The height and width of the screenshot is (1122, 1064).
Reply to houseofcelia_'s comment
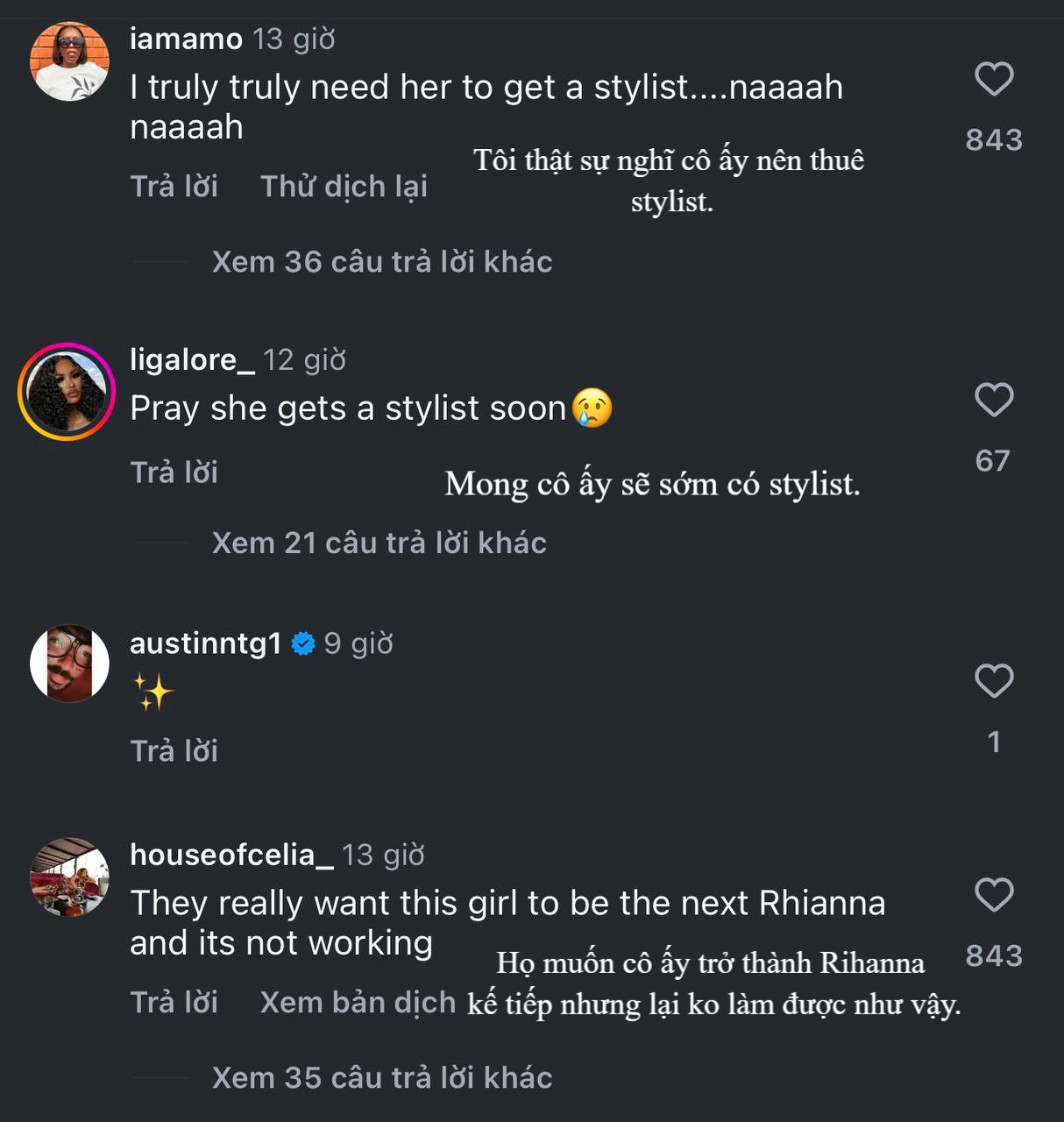(174, 1002)
